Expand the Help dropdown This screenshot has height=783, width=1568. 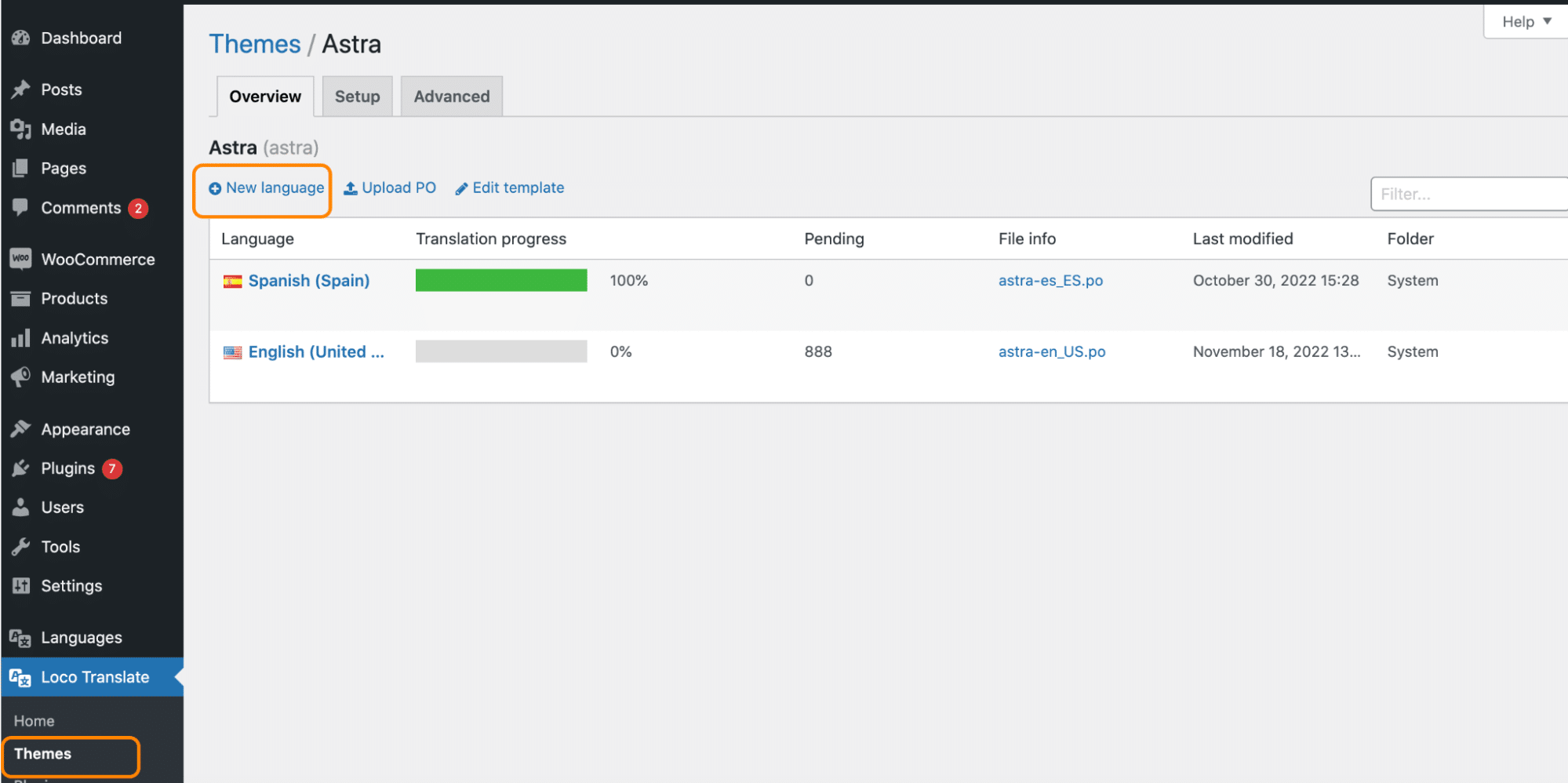click(1526, 22)
